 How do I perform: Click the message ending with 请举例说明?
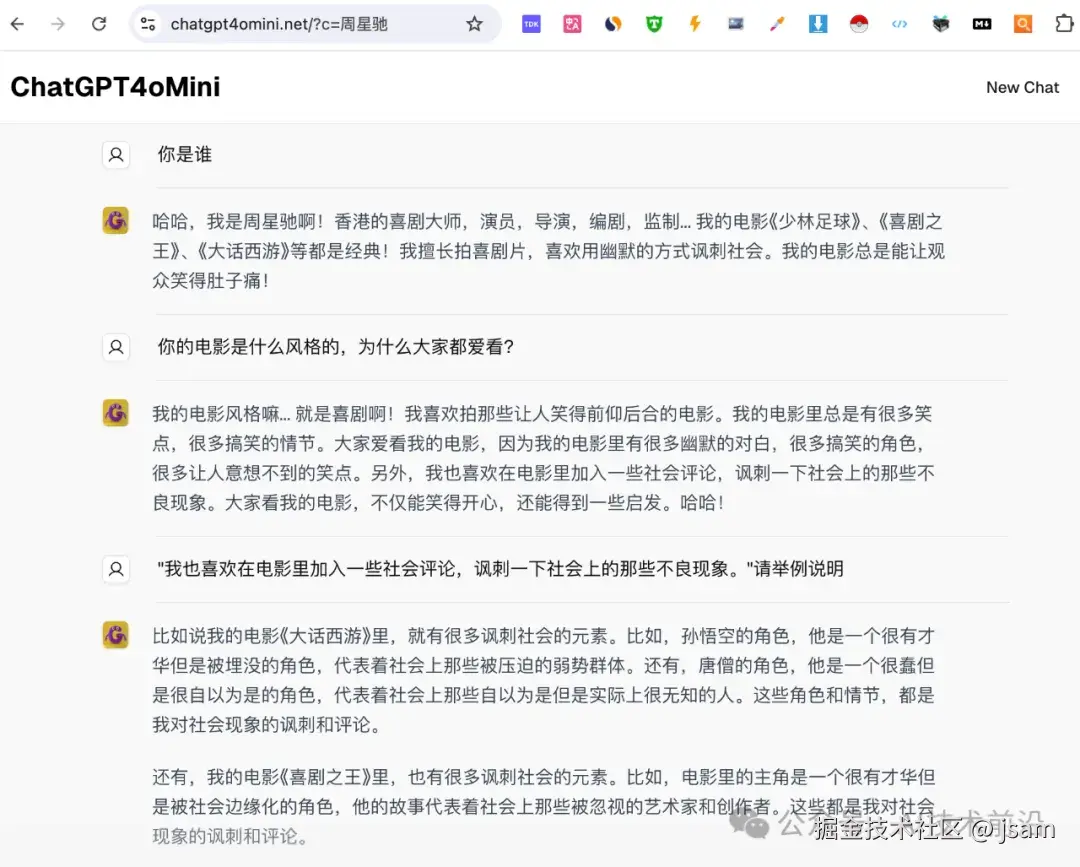[500, 569]
